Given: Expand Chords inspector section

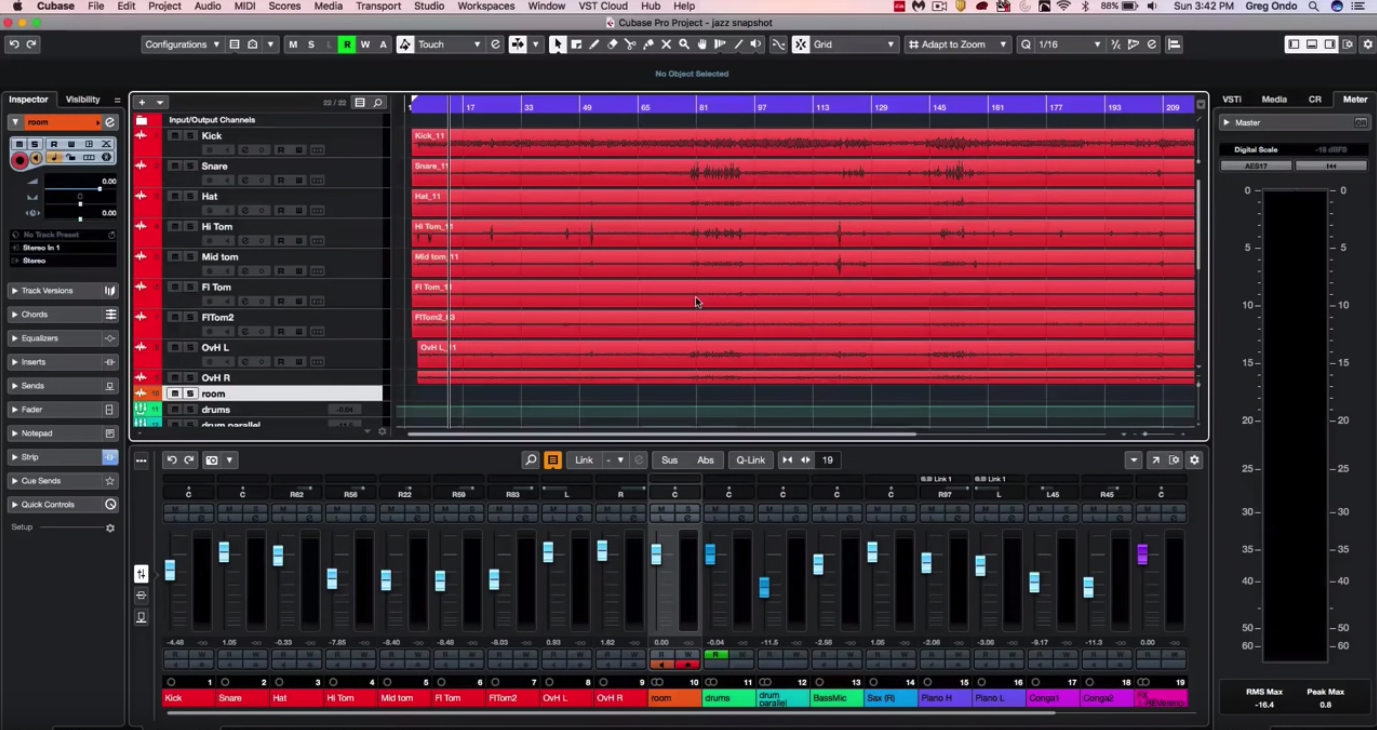Looking at the screenshot, I should point(62,315).
